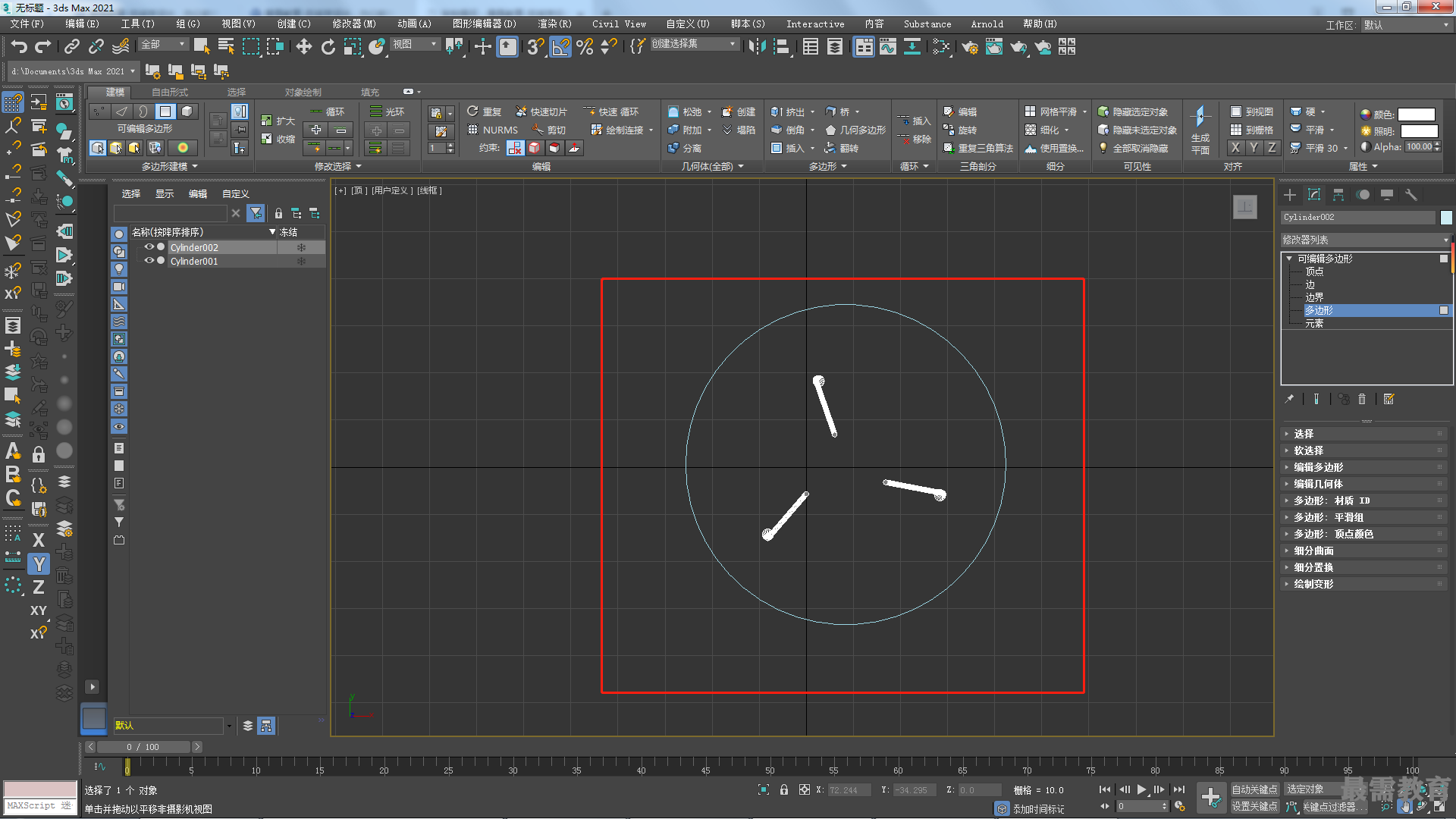This screenshot has height=819, width=1456.
Task: Switch to the 自由形式 ribbon tab
Action: 170,92
